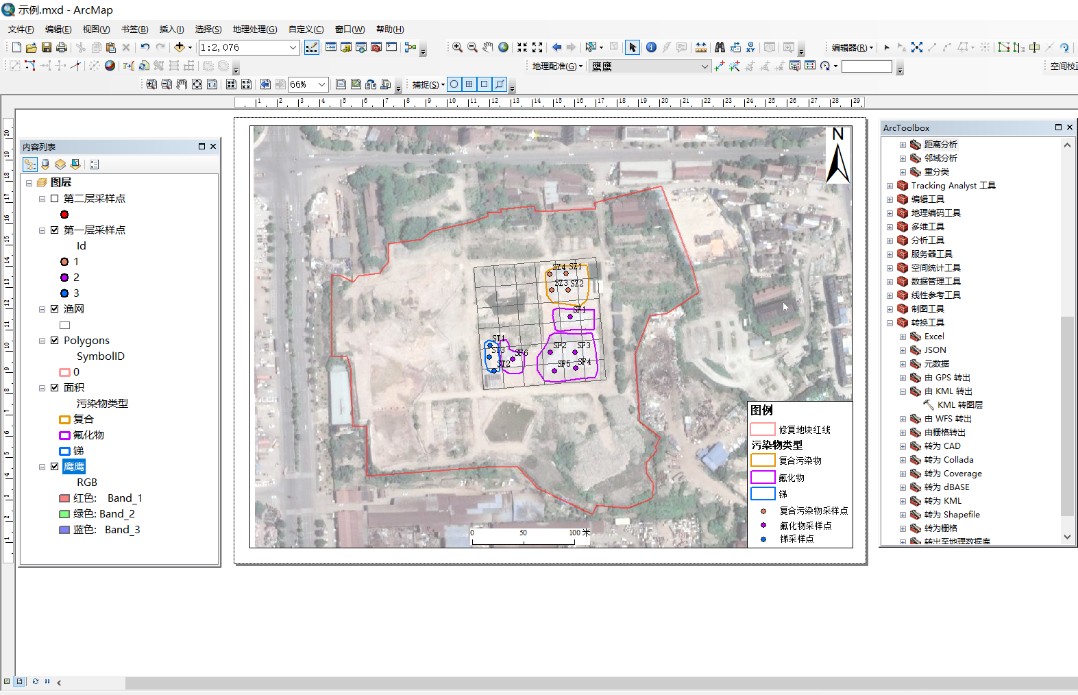Click the Save map document icon
Screen dimensions: 1078x695
(x=47, y=47)
